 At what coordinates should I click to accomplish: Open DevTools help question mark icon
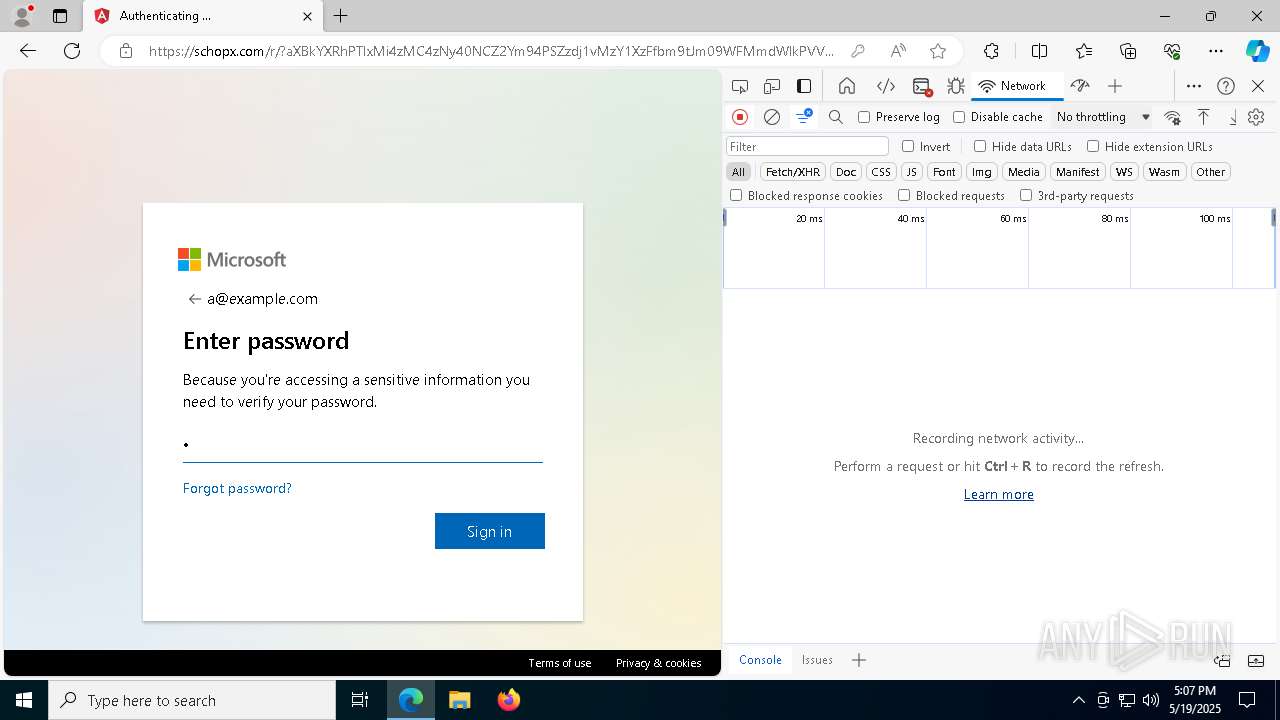click(1226, 86)
